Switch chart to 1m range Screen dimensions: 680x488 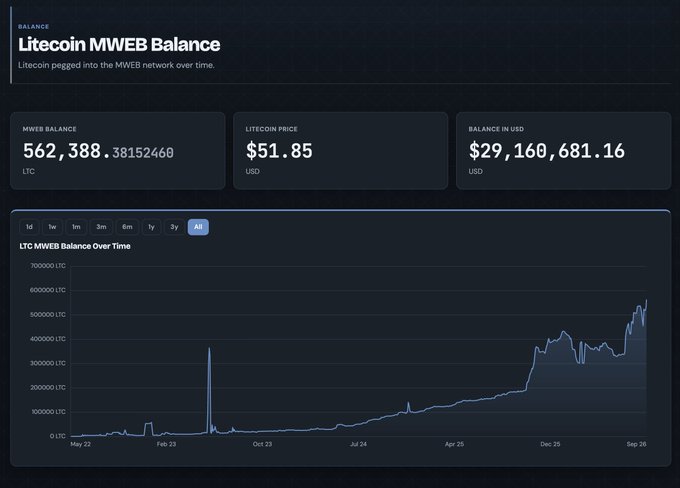click(76, 227)
